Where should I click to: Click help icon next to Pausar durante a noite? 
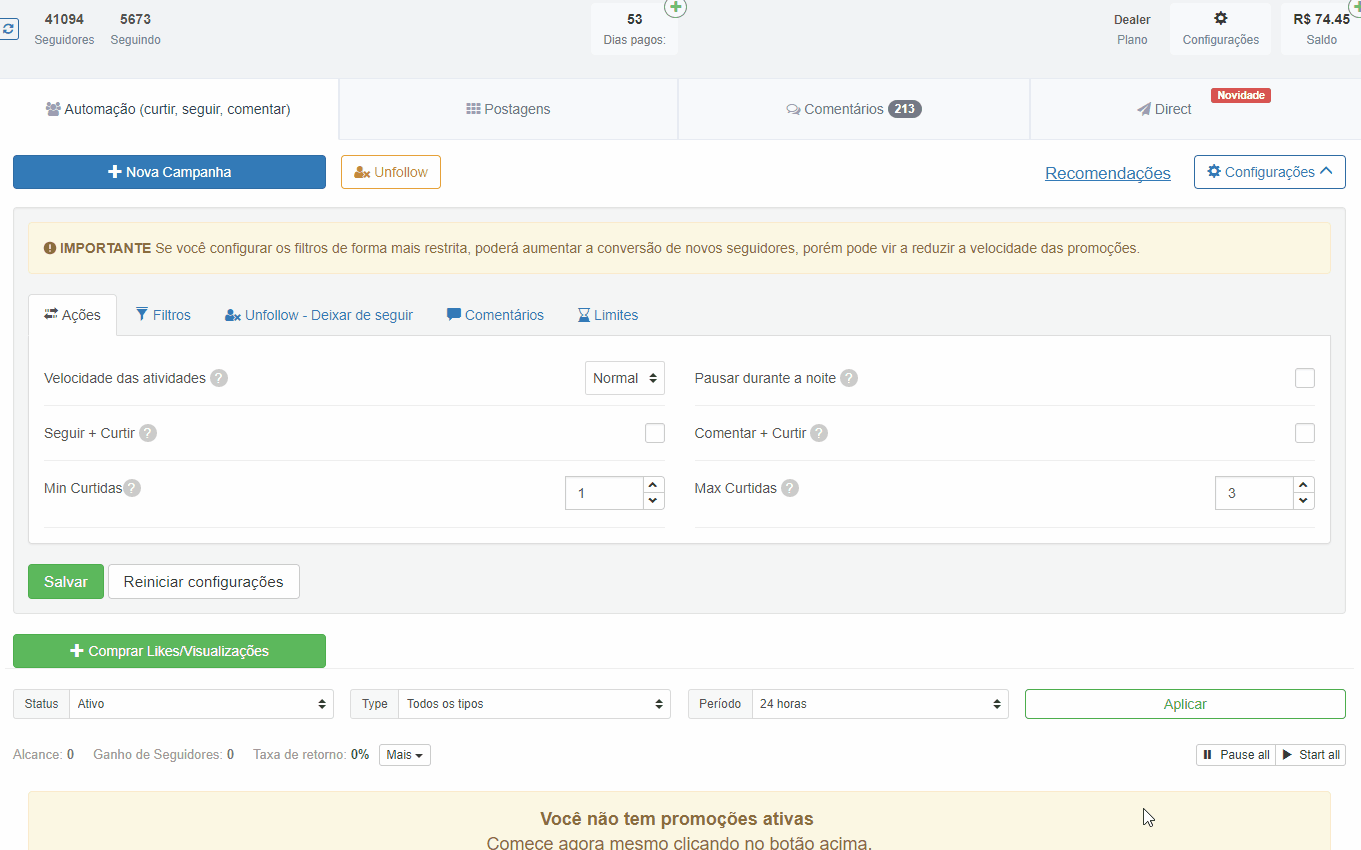[x=849, y=378]
